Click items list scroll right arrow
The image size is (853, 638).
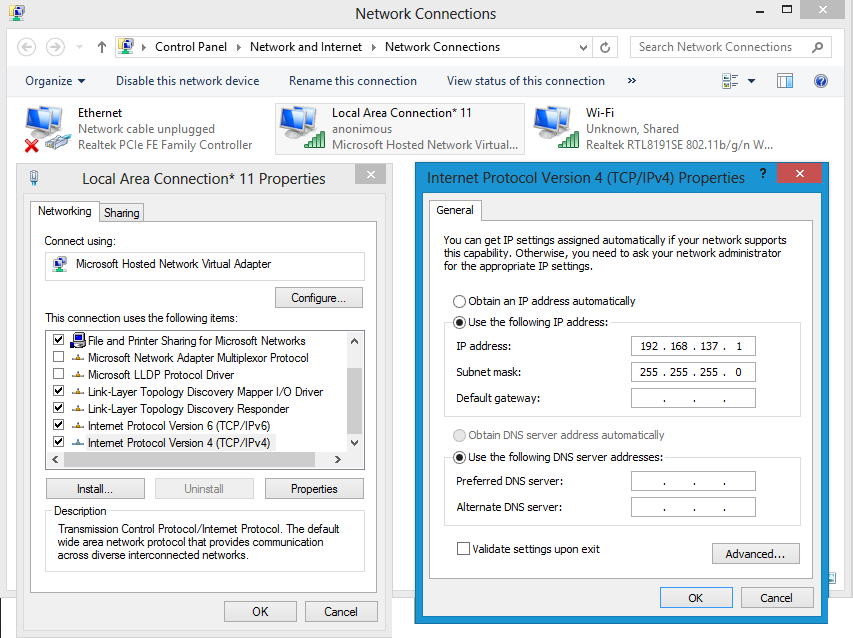(338, 460)
